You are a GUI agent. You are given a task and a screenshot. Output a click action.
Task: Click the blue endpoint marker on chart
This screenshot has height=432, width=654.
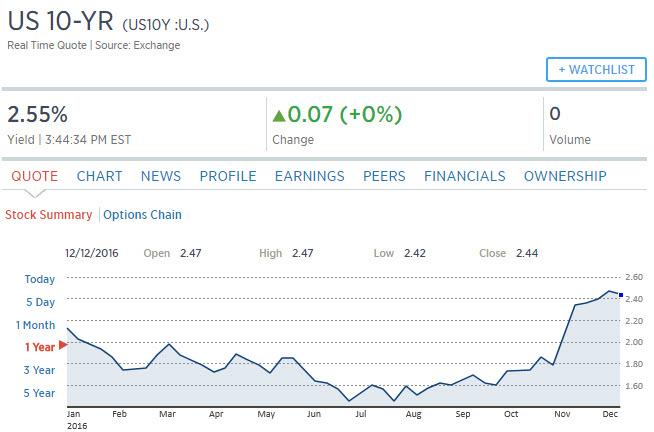(621, 295)
